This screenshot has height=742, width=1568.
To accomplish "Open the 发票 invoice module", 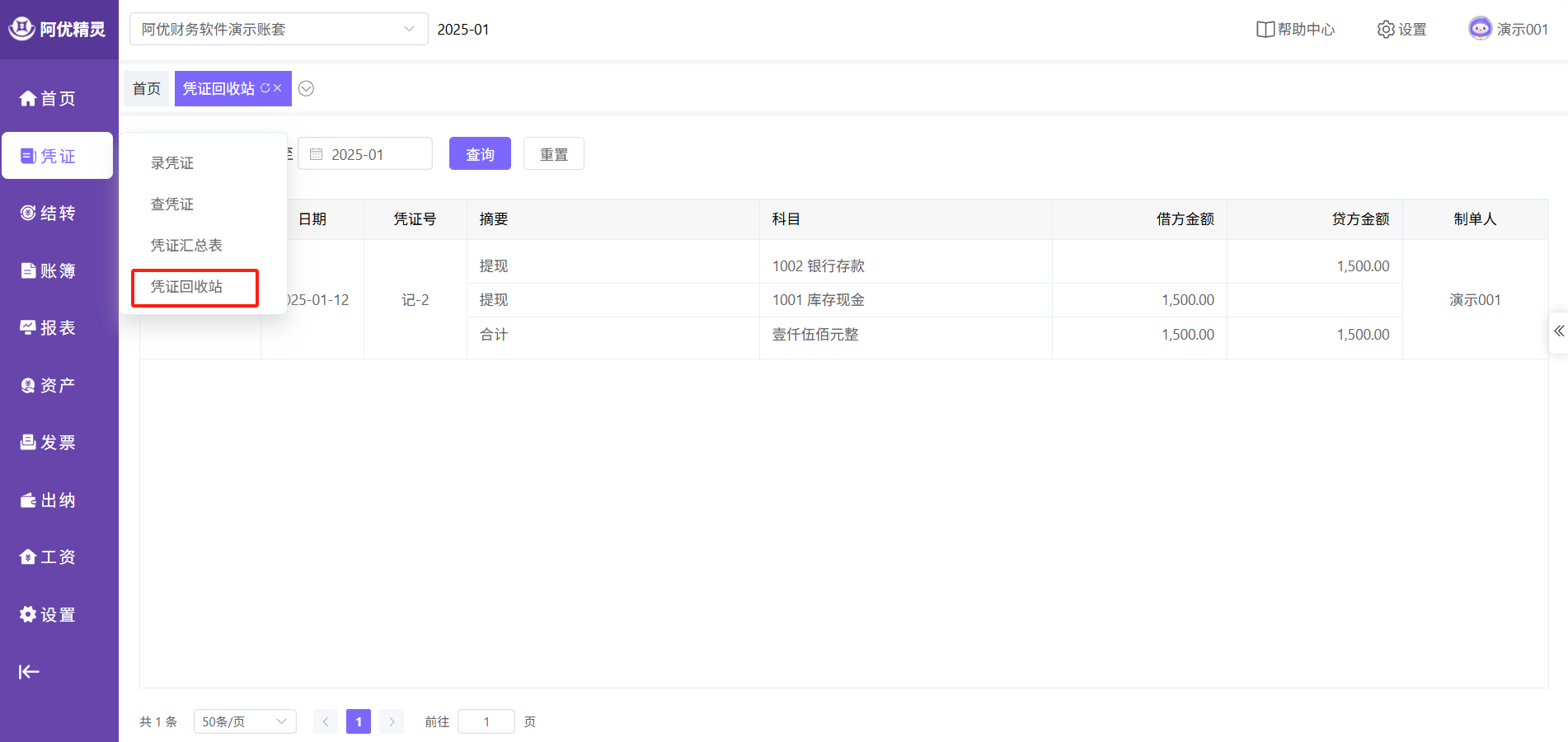I will (x=48, y=443).
